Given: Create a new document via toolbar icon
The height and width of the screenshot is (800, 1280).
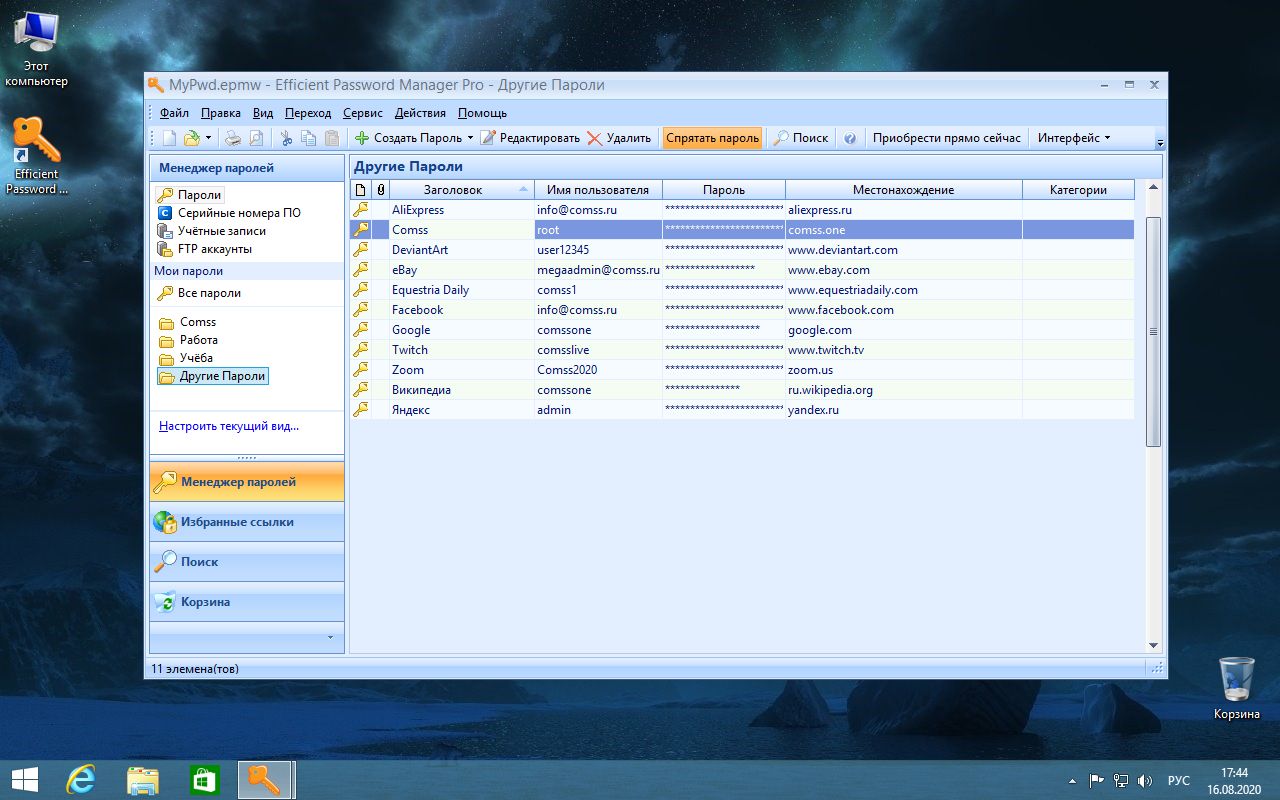Looking at the screenshot, I should coord(168,137).
